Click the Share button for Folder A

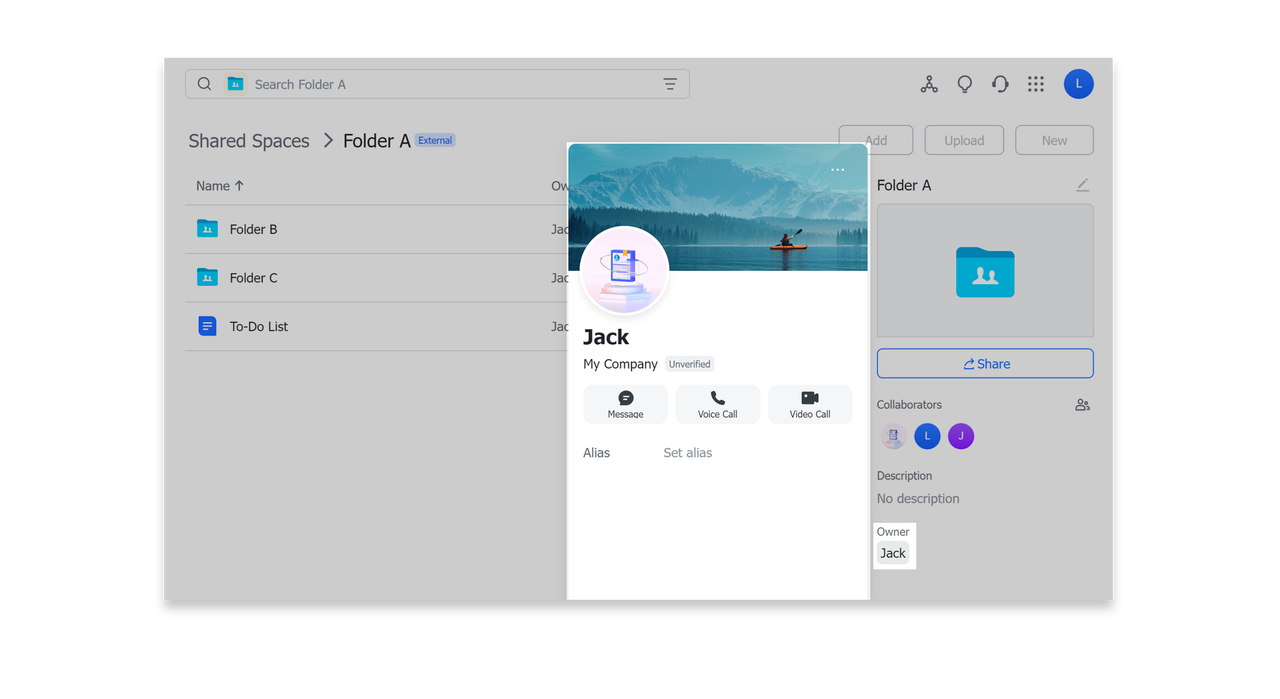tap(985, 363)
